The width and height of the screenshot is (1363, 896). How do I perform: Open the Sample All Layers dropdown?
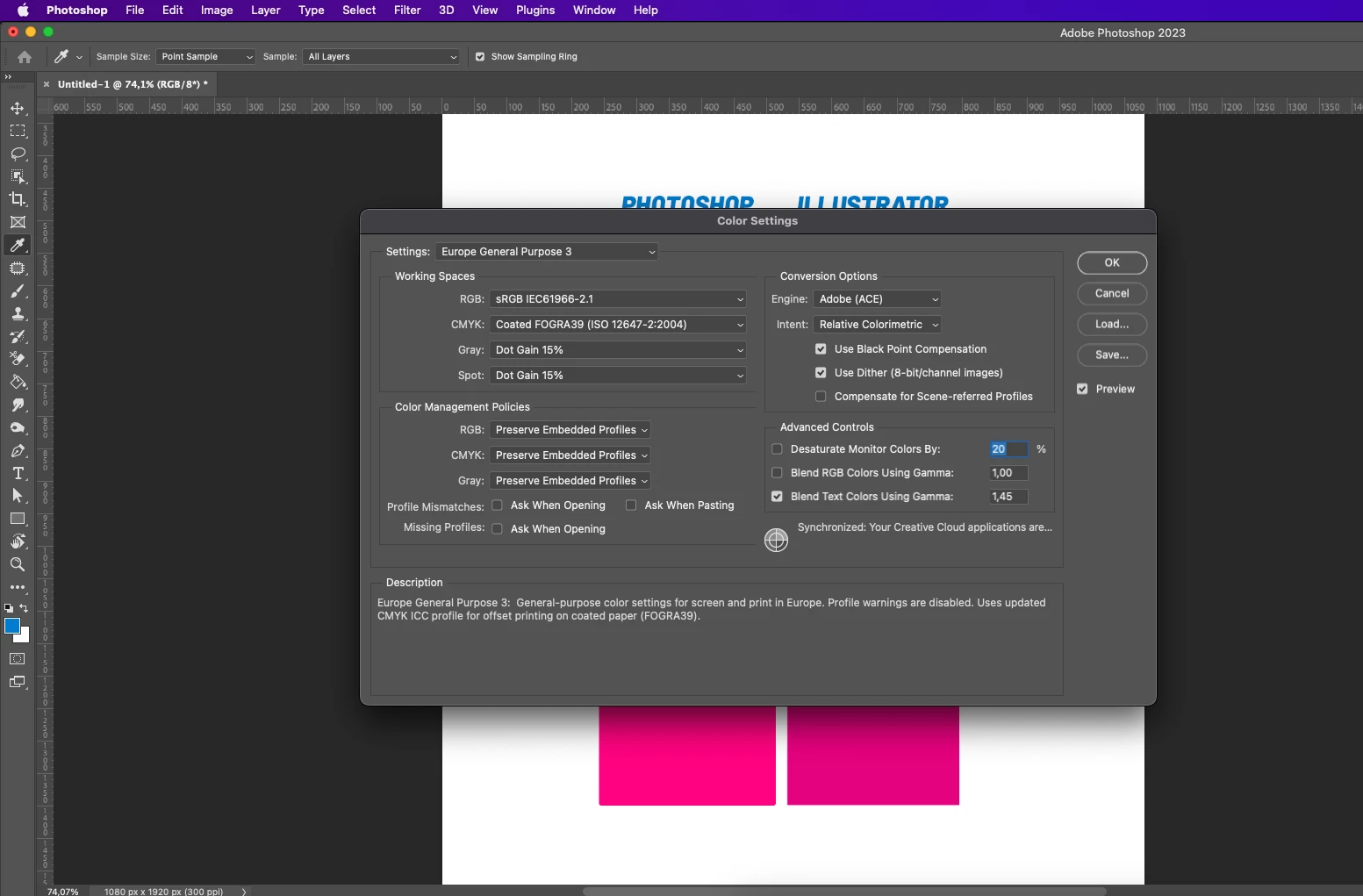click(383, 57)
